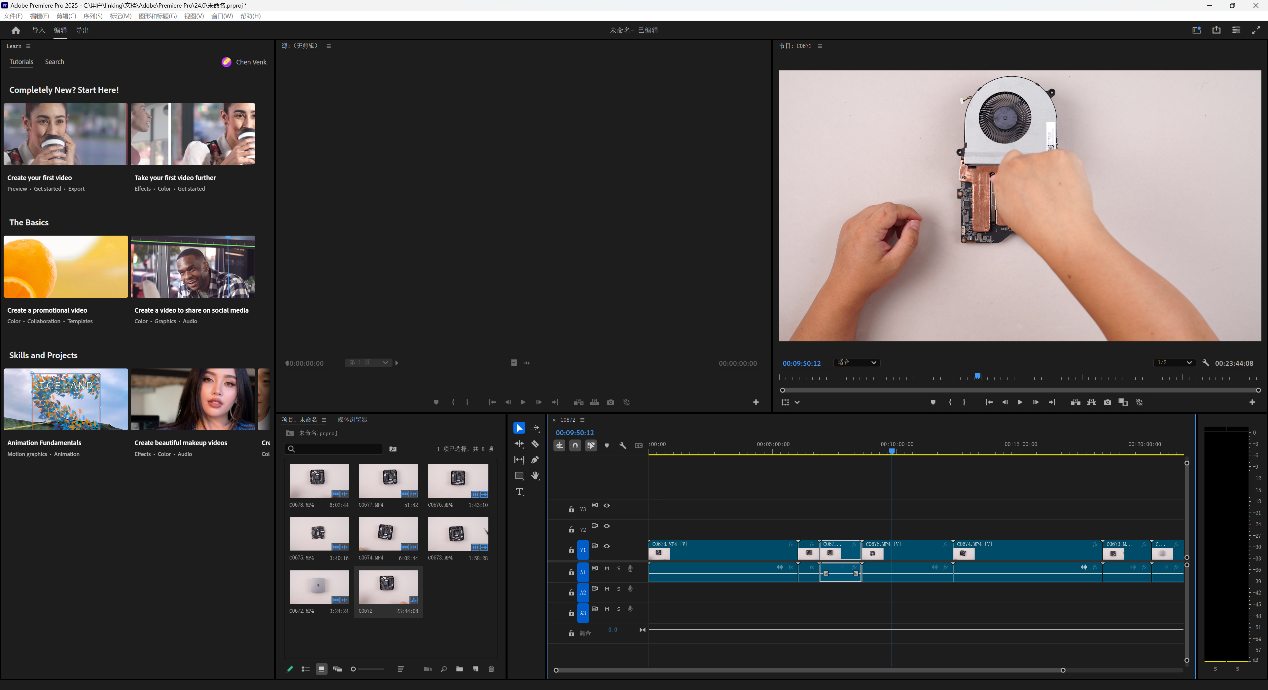Toggle V3 track visibility eye
The image size is (1268, 690).
[x=606, y=506]
